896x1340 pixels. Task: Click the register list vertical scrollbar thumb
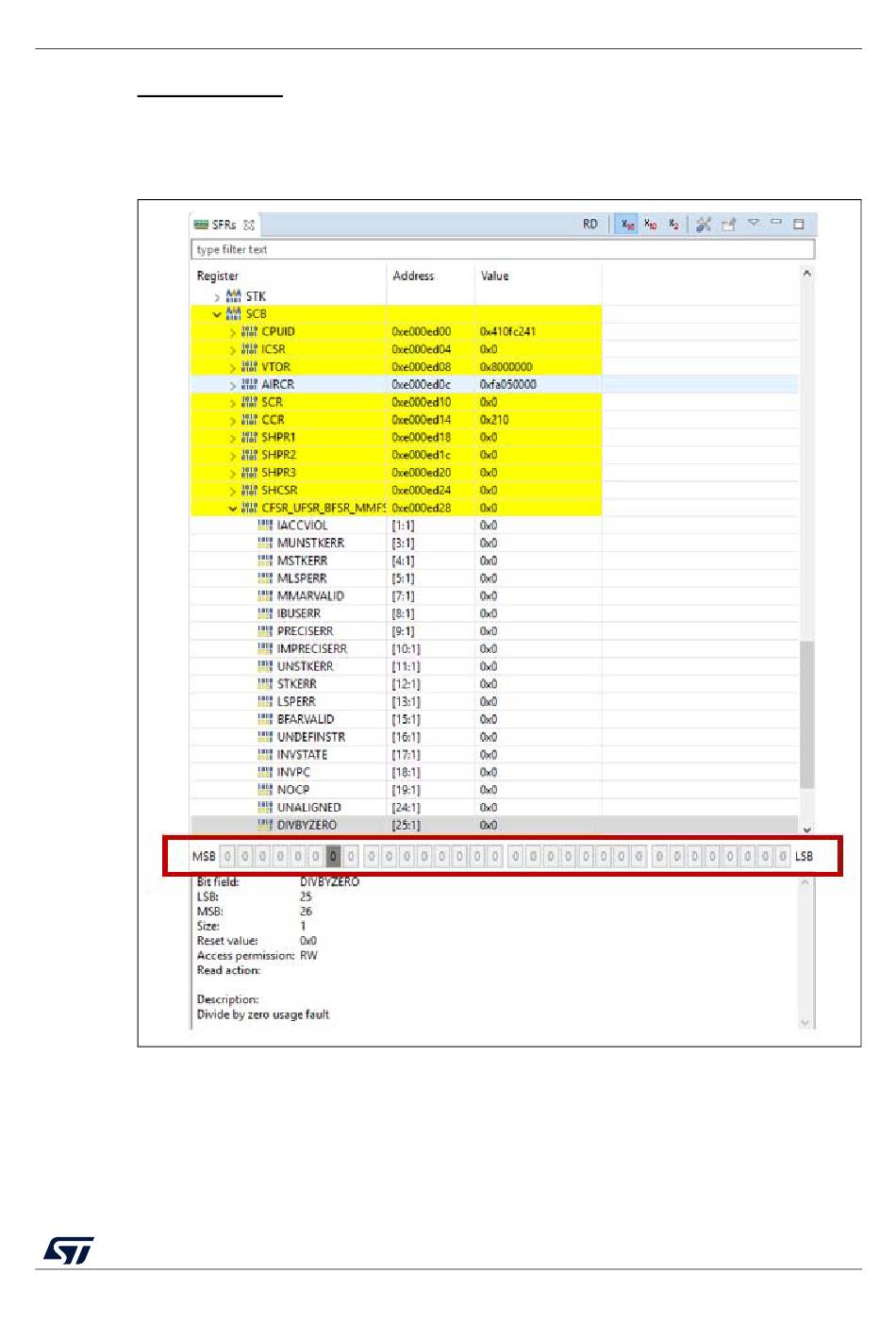[806, 714]
